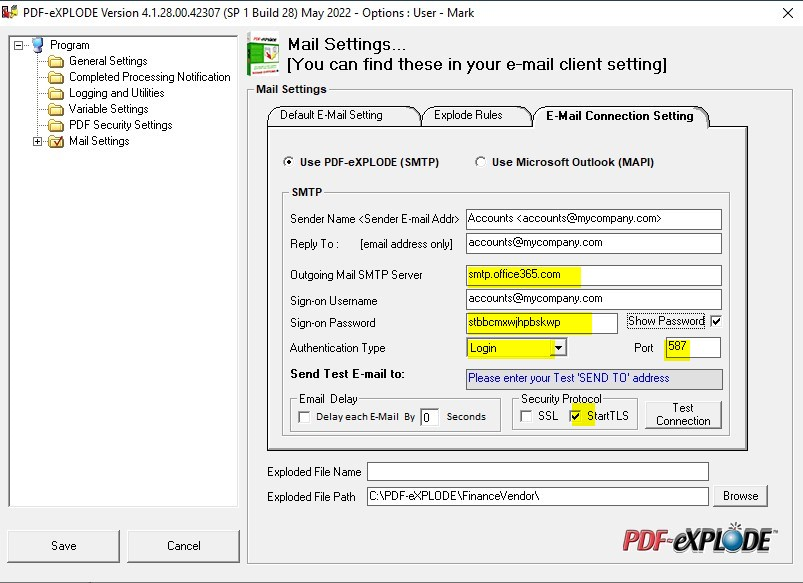Expand the Mail Settings tree node

[38, 141]
